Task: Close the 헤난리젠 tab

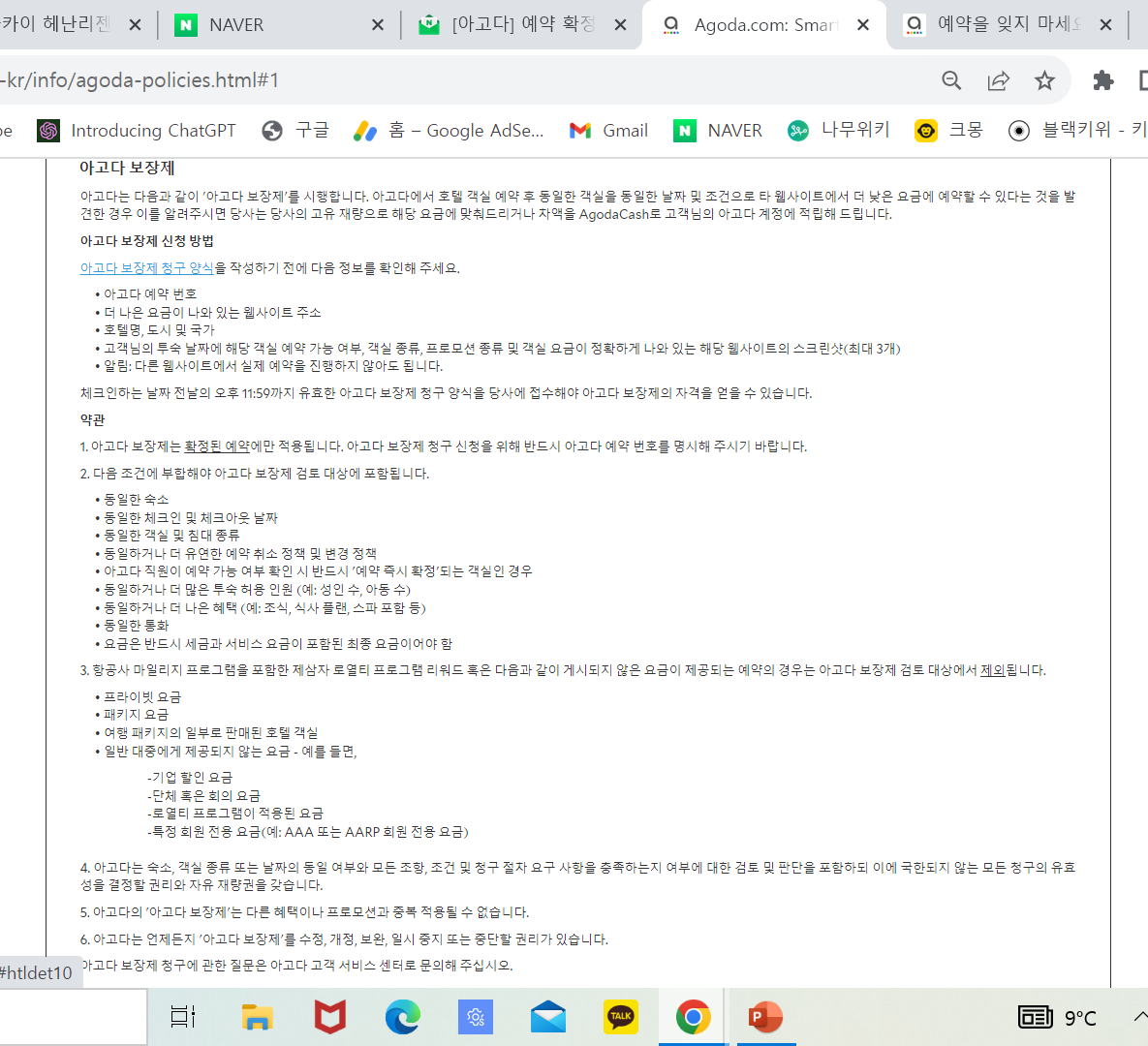Action: pos(135,25)
